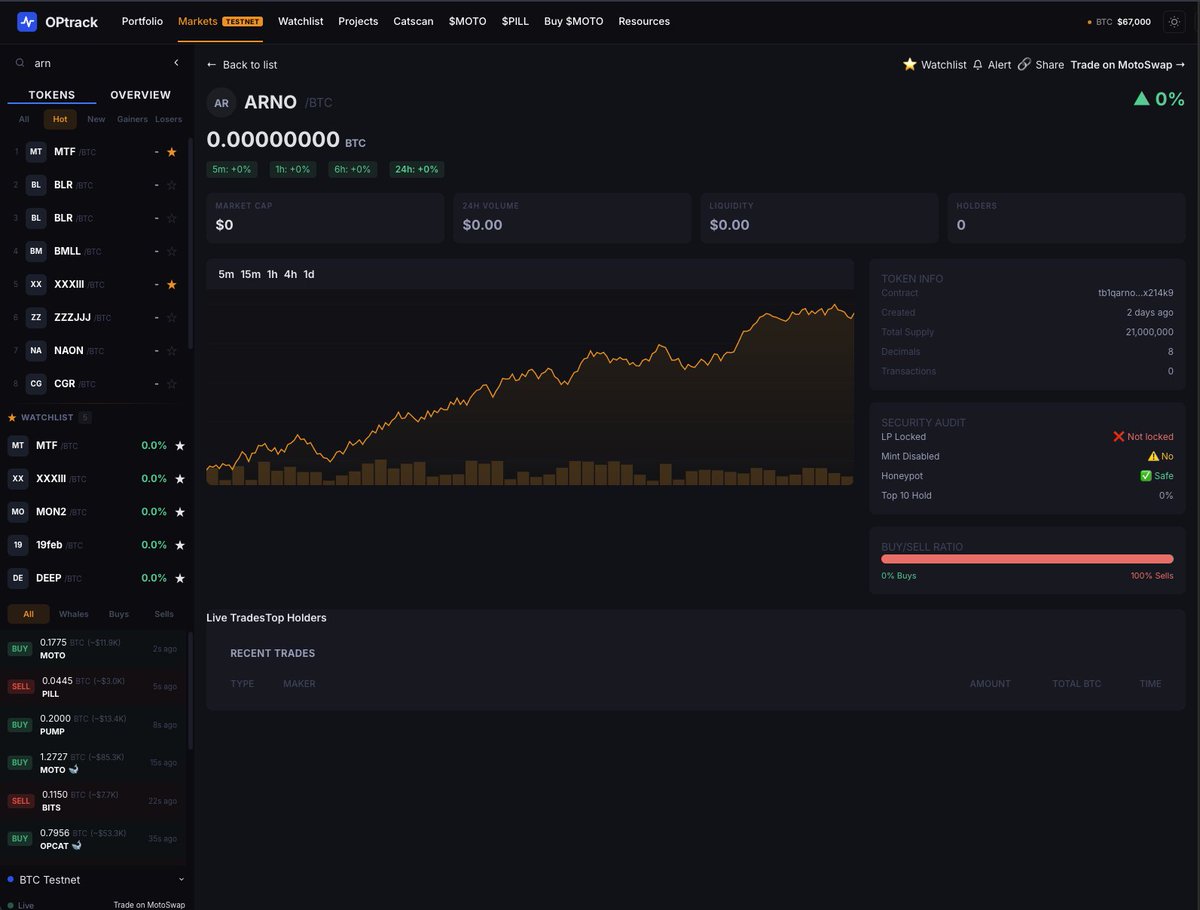
Task: Click the BM avatar icon of BMLL
Action: [36, 251]
